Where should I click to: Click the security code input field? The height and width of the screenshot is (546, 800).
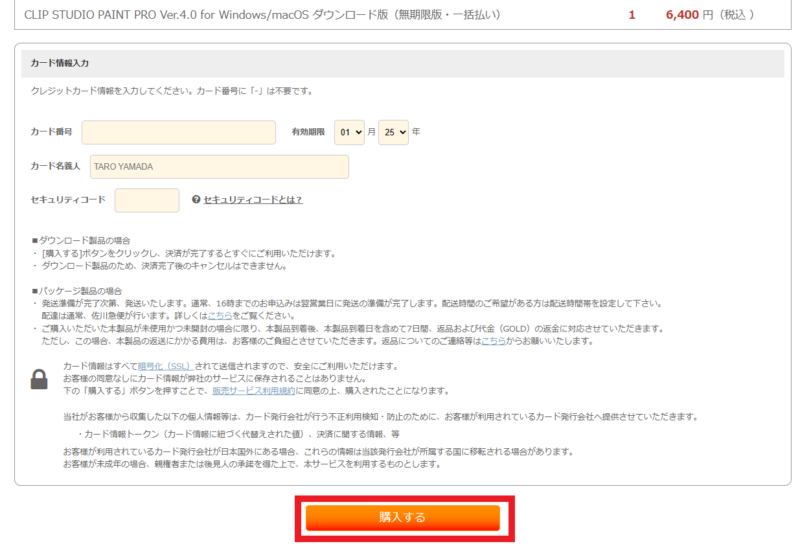point(147,200)
